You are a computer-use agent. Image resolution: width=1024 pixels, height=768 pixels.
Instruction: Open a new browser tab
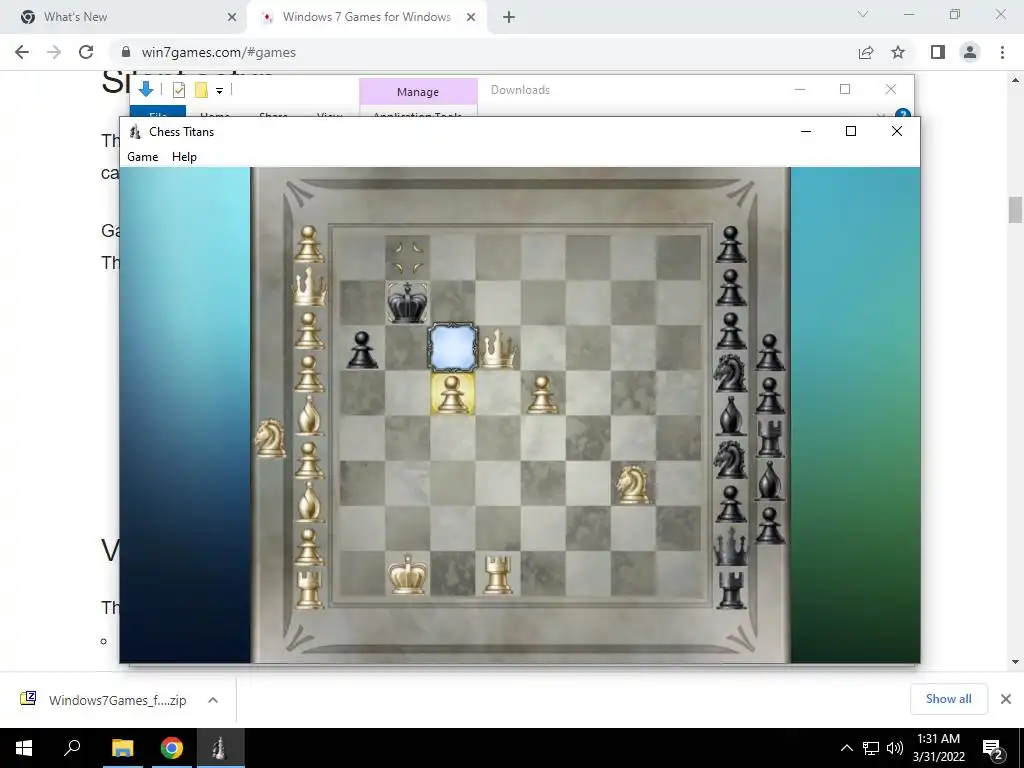coord(509,17)
